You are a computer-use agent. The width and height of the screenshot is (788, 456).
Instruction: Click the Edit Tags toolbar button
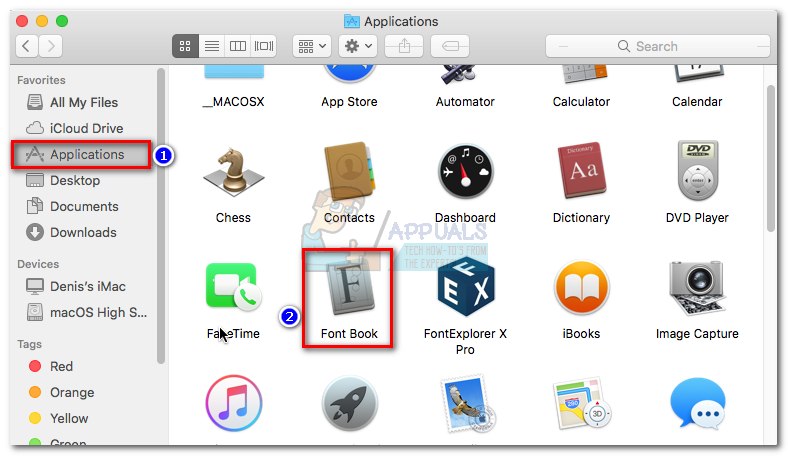tap(450, 46)
